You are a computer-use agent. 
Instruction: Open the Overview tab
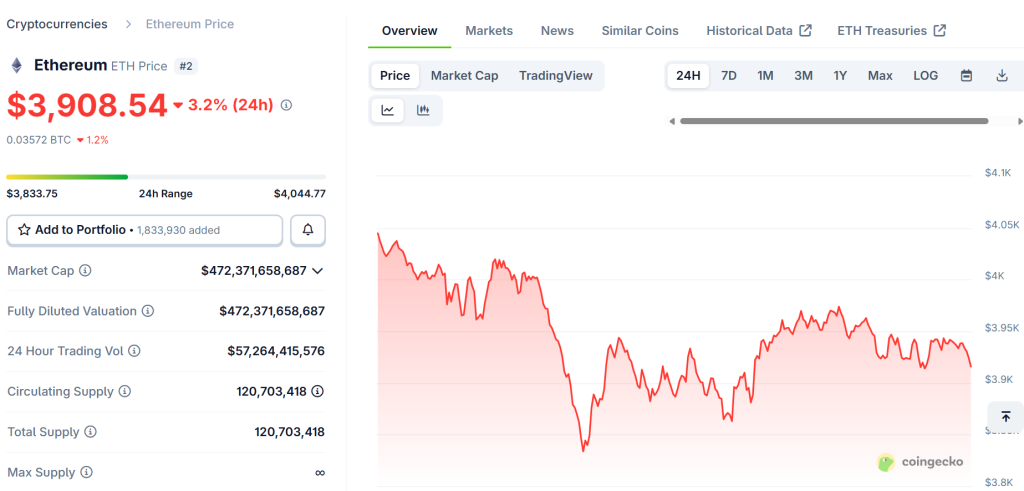point(409,31)
